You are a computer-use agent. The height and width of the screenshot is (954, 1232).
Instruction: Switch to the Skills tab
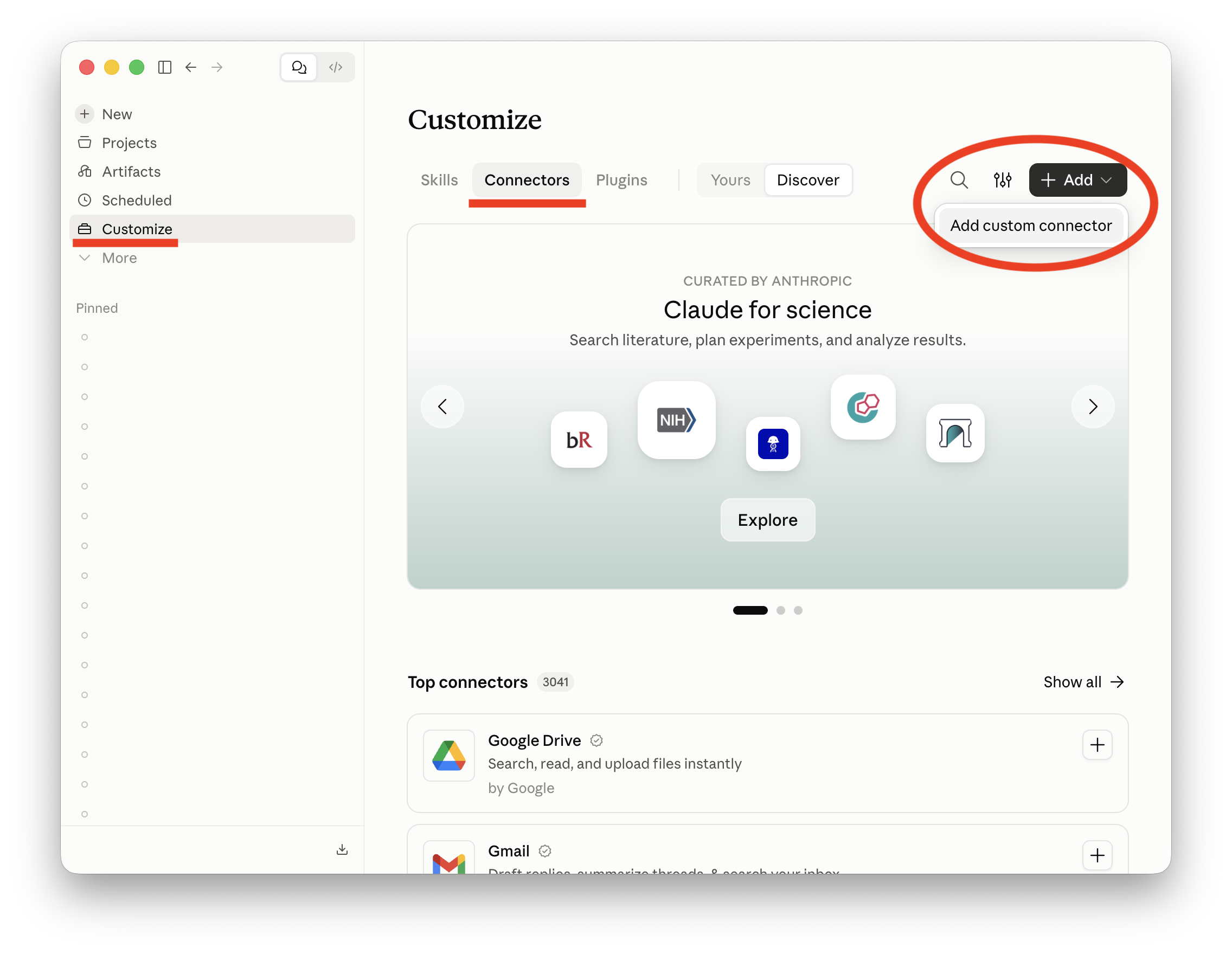439,180
